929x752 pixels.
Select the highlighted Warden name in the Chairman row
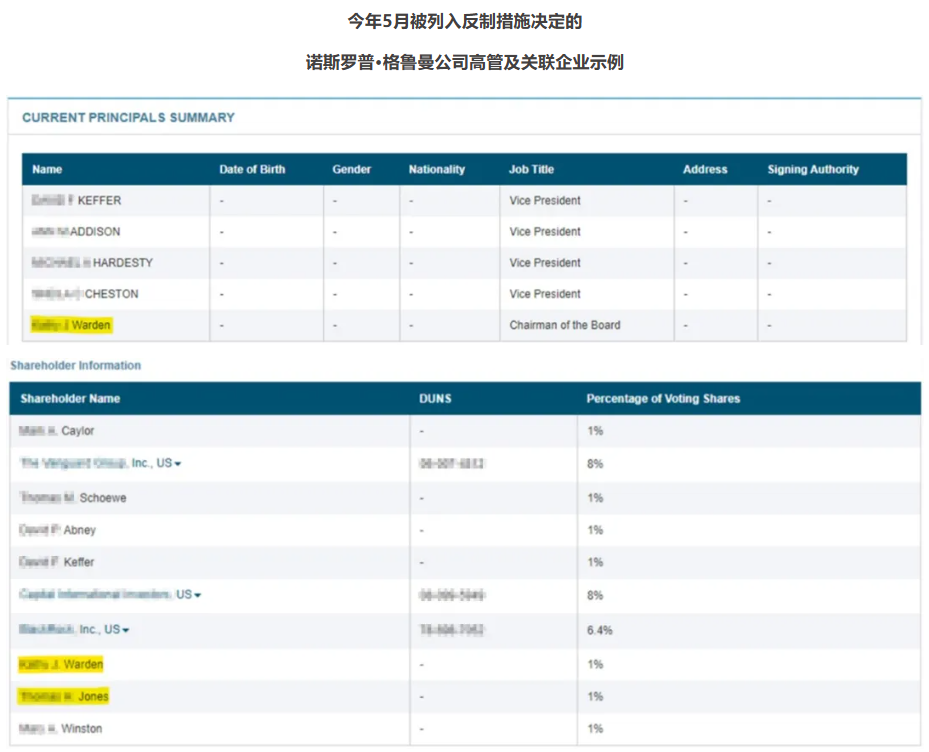tap(71, 325)
